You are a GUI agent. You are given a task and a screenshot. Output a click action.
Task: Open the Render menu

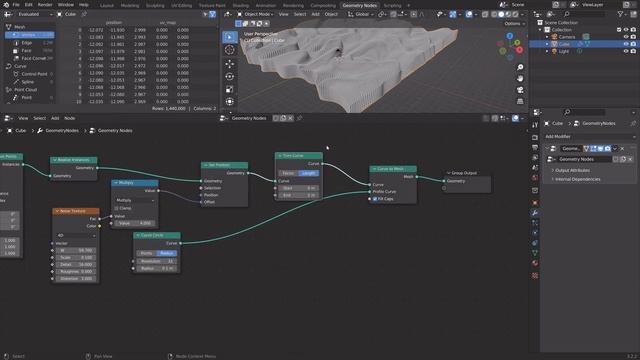click(x=45, y=5)
